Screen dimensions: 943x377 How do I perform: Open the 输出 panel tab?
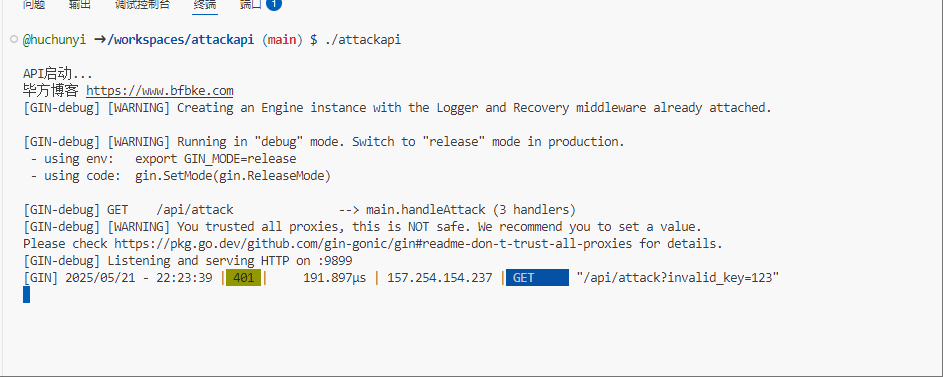(x=80, y=5)
